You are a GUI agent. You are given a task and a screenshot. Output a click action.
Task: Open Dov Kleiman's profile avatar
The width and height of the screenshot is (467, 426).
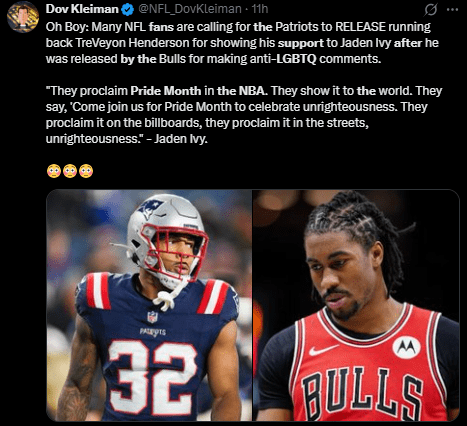[23, 17]
